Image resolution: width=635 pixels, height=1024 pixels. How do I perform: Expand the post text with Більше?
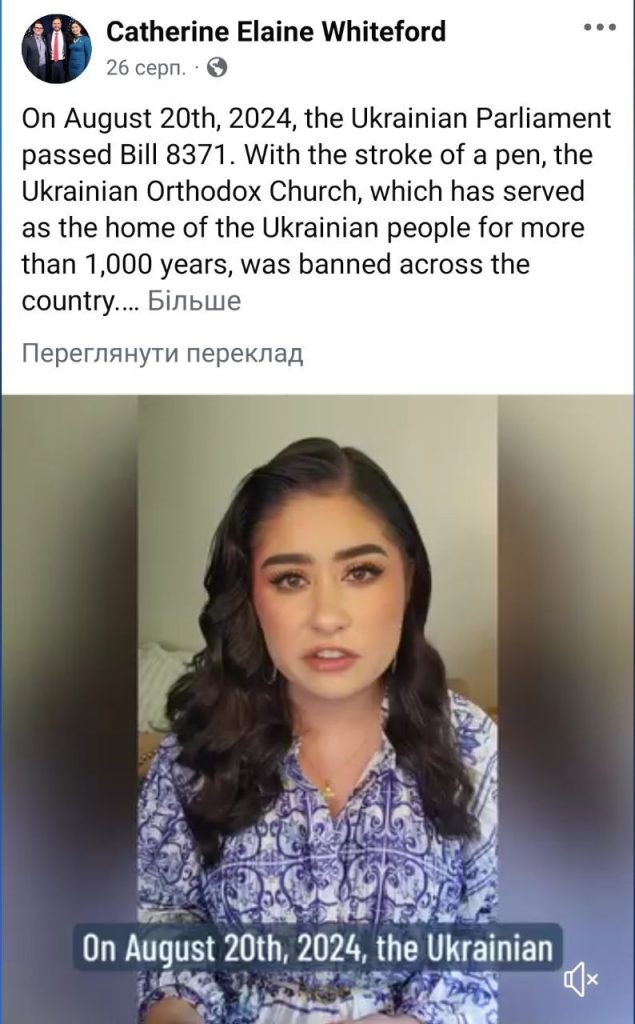pyautogui.click(x=194, y=300)
